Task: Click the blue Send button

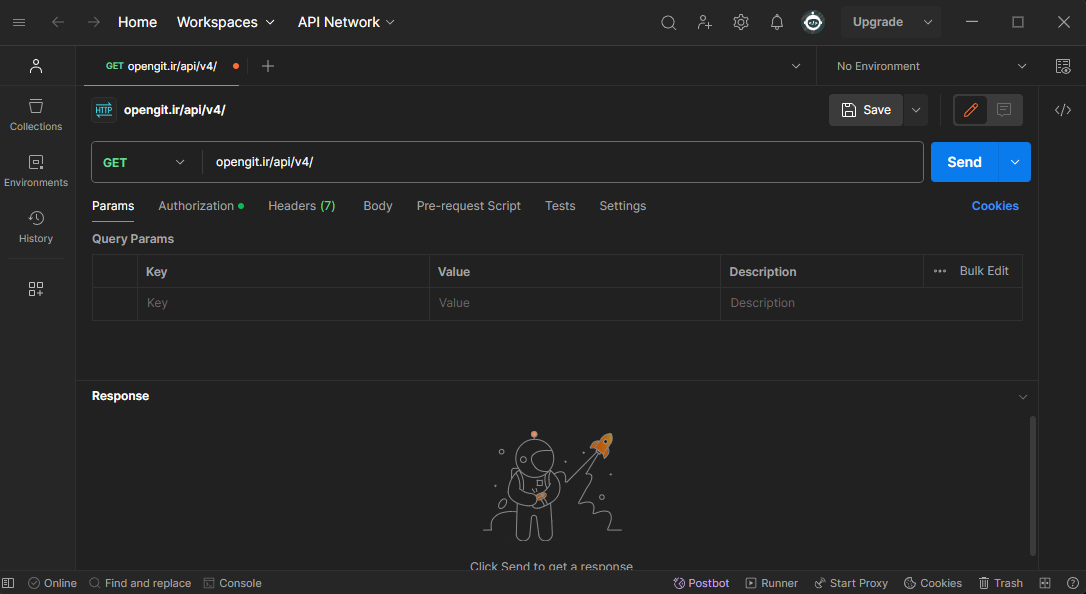Action: click(964, 162)
